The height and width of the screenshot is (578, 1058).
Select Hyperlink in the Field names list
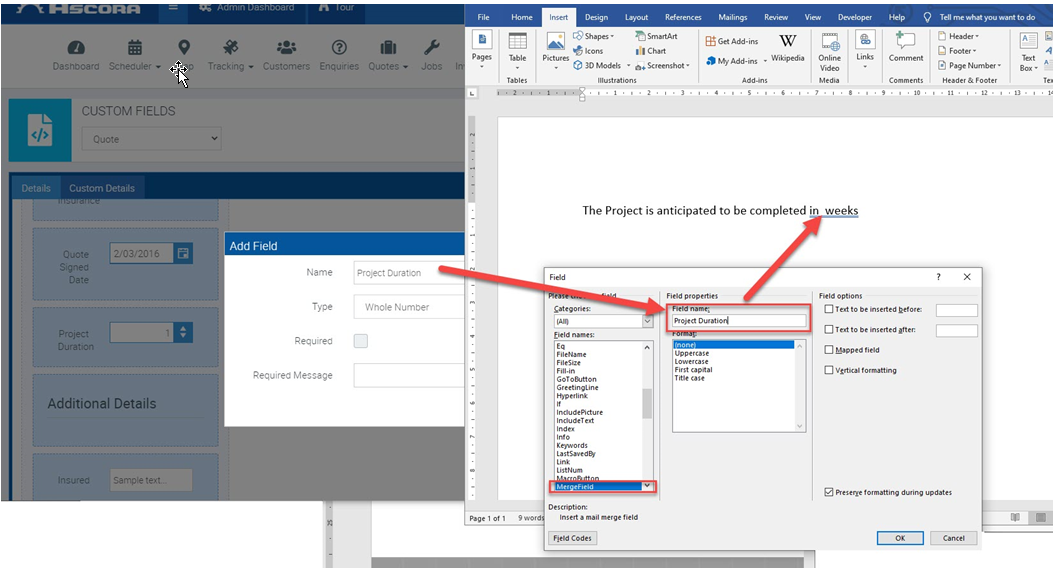point(572,396)
